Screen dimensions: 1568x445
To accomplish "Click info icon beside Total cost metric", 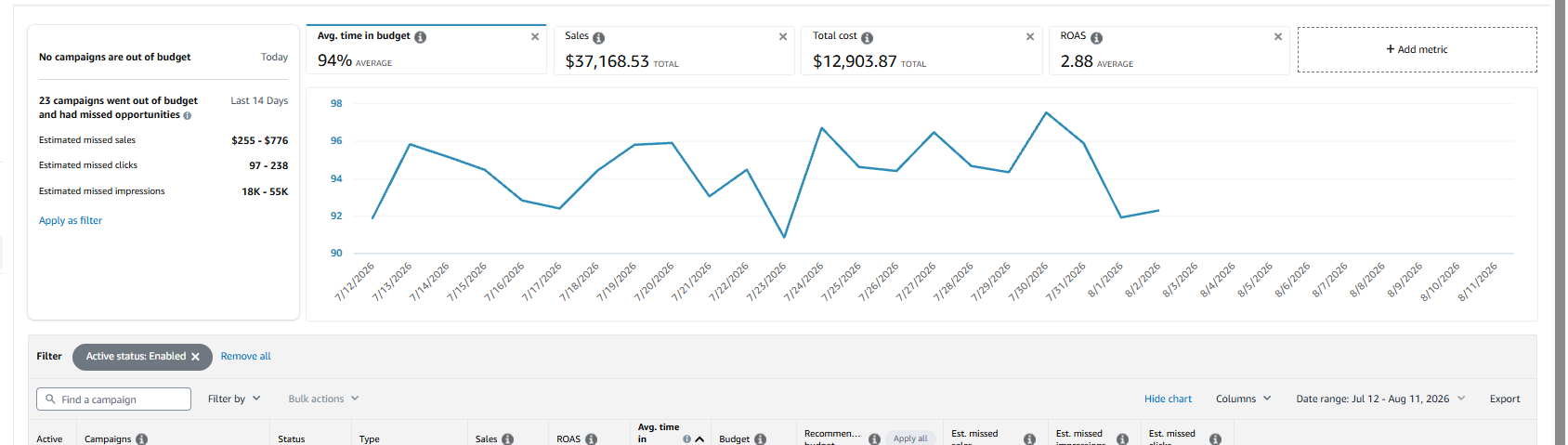I will click(868, 38).
